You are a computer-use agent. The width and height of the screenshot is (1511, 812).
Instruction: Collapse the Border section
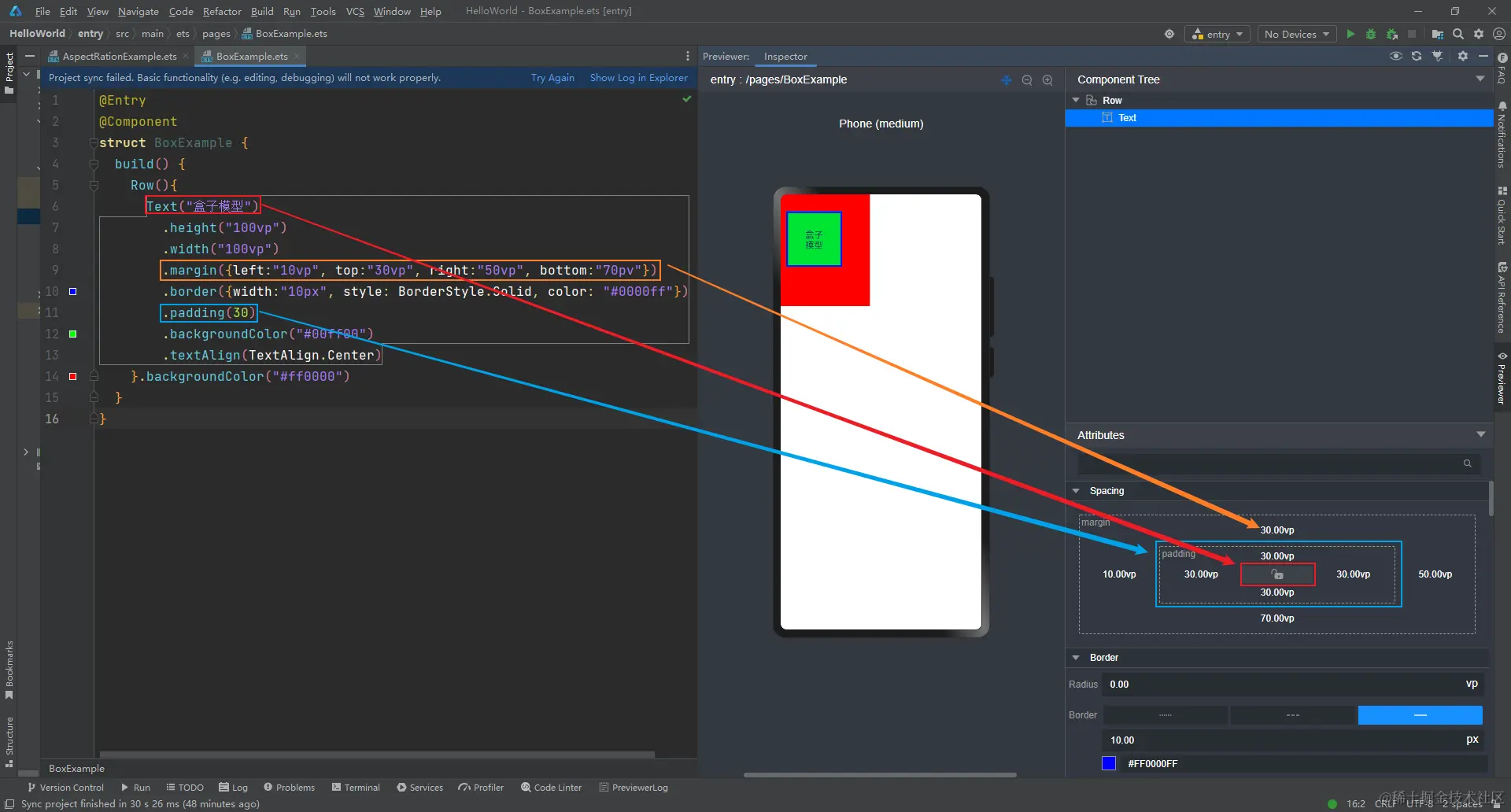coord(1076,658)
